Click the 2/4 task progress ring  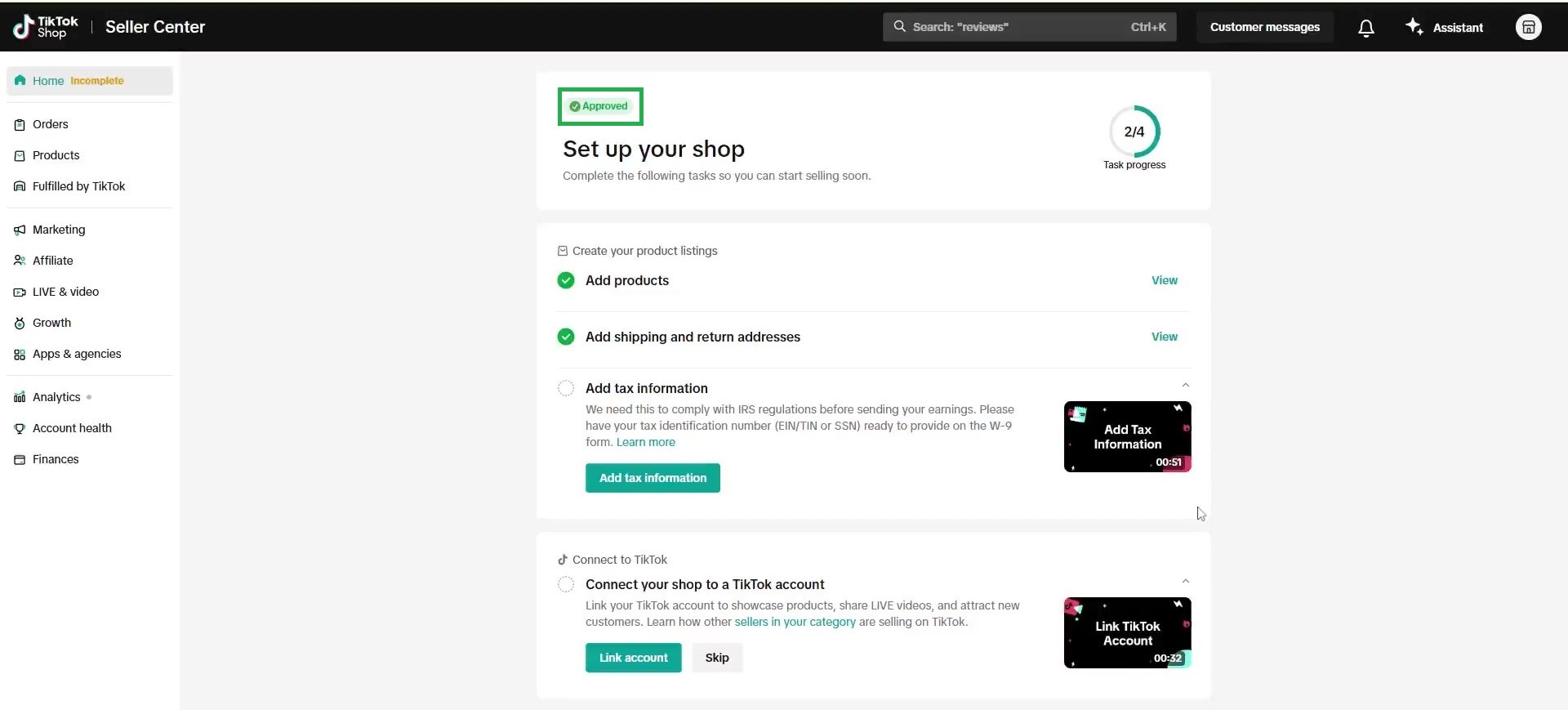[x=1134, y=132]
